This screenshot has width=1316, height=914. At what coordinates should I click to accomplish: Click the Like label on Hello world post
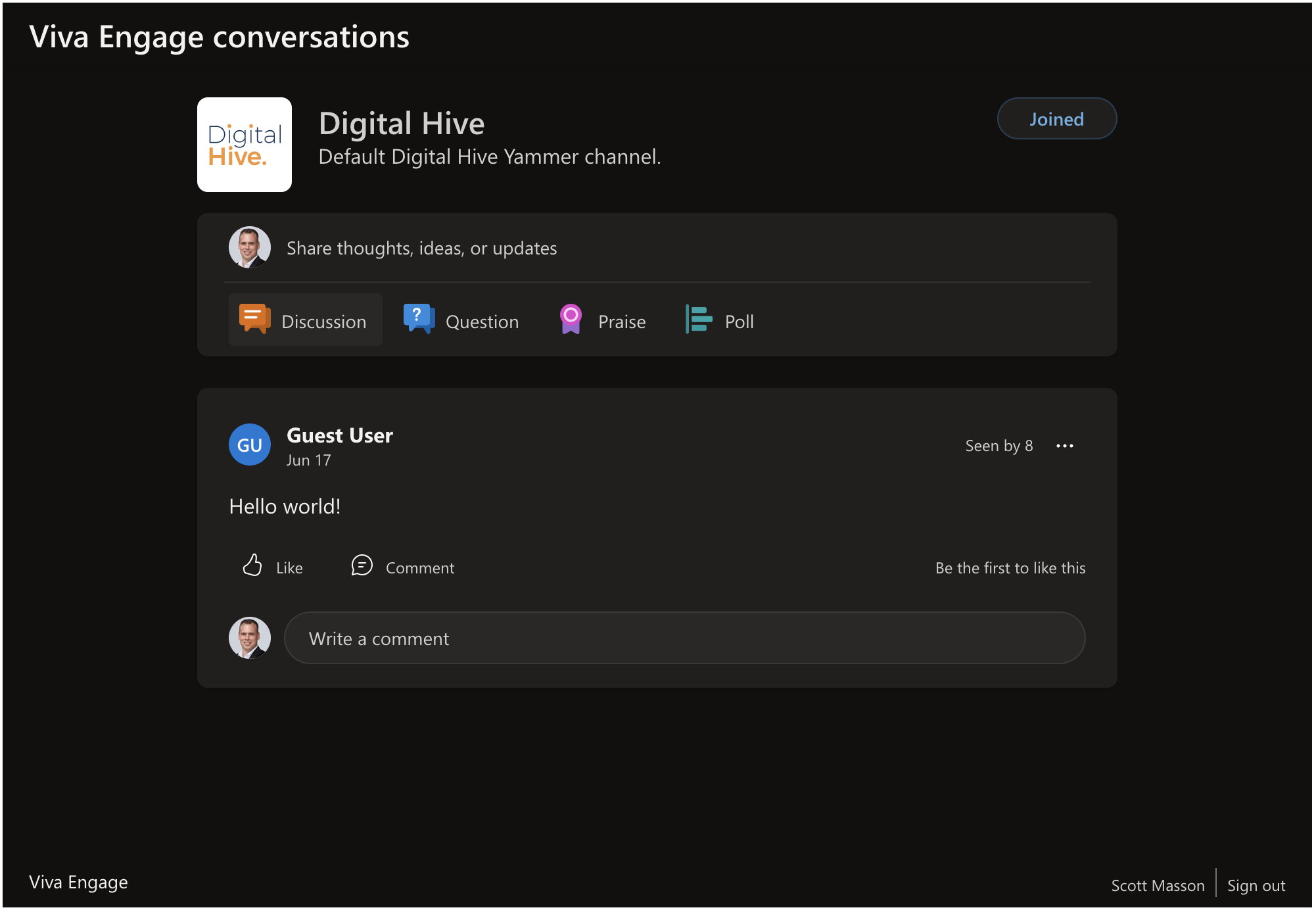click(x=289, y=568)
